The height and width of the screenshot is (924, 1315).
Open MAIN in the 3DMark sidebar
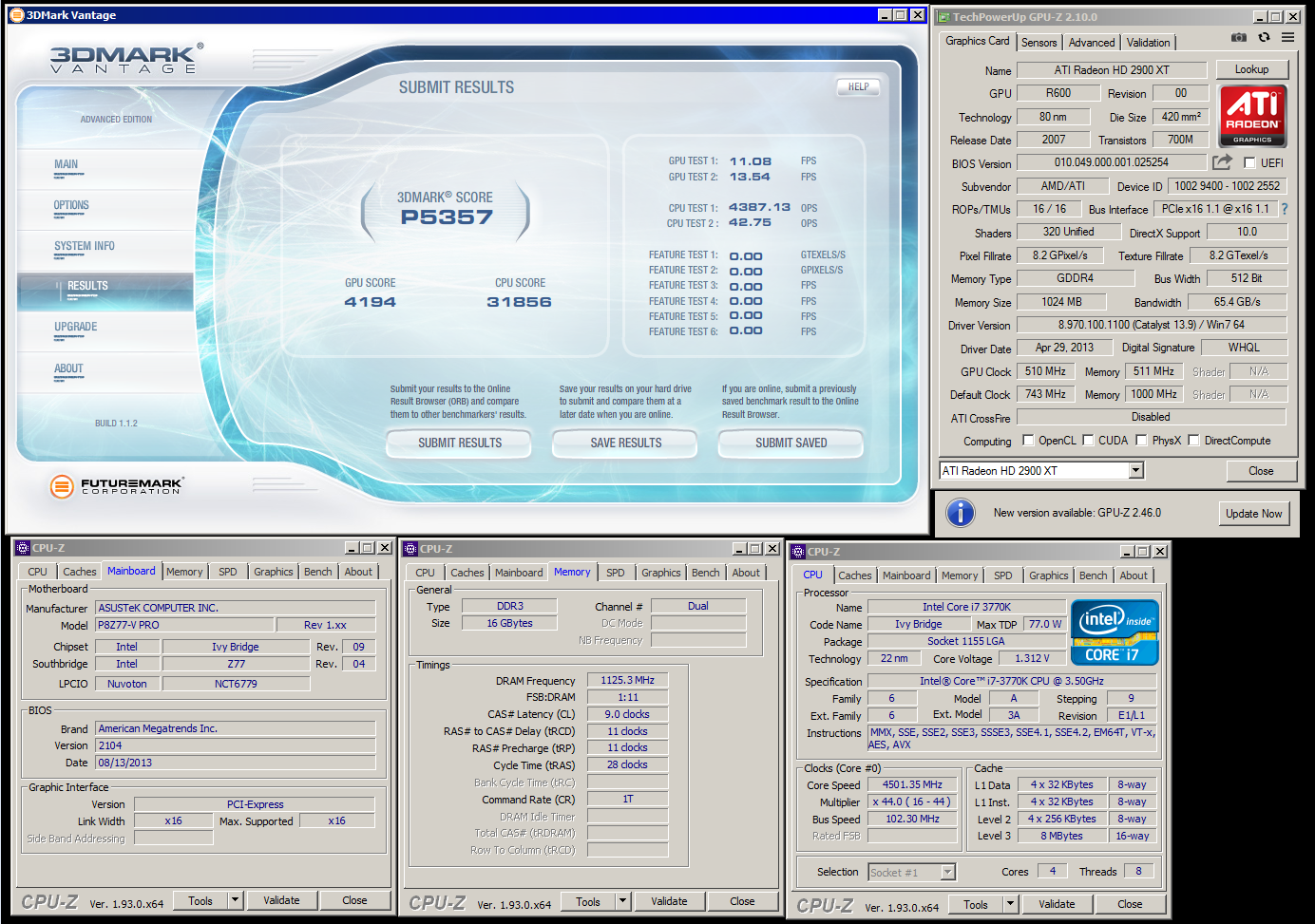66,165
